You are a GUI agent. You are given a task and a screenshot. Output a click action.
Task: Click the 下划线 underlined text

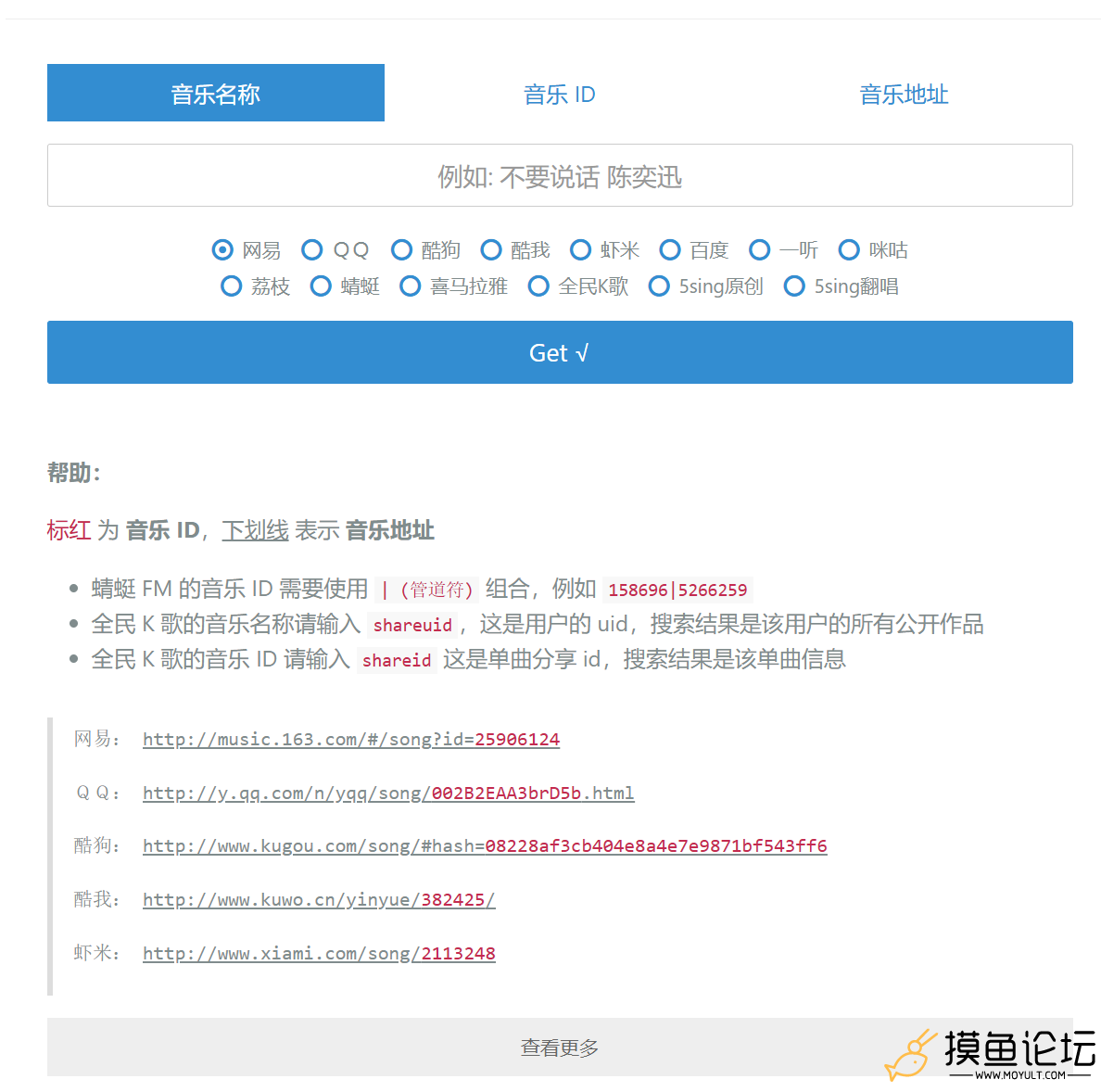(255, 530)
